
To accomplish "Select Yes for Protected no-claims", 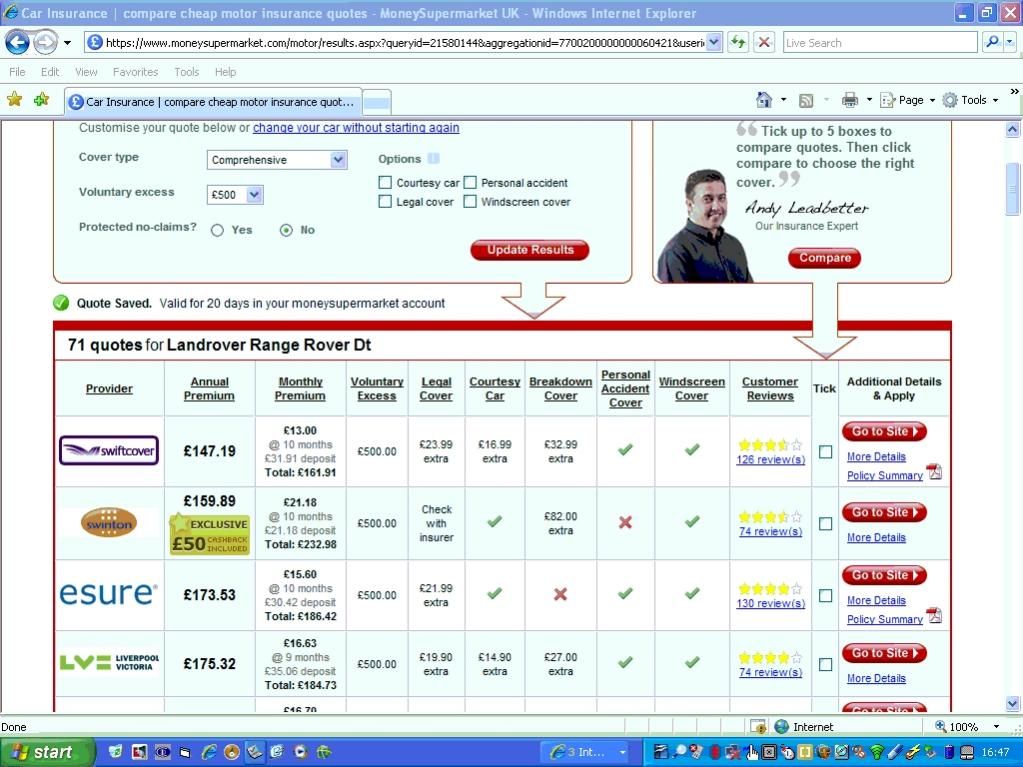I will coord(217,230).
